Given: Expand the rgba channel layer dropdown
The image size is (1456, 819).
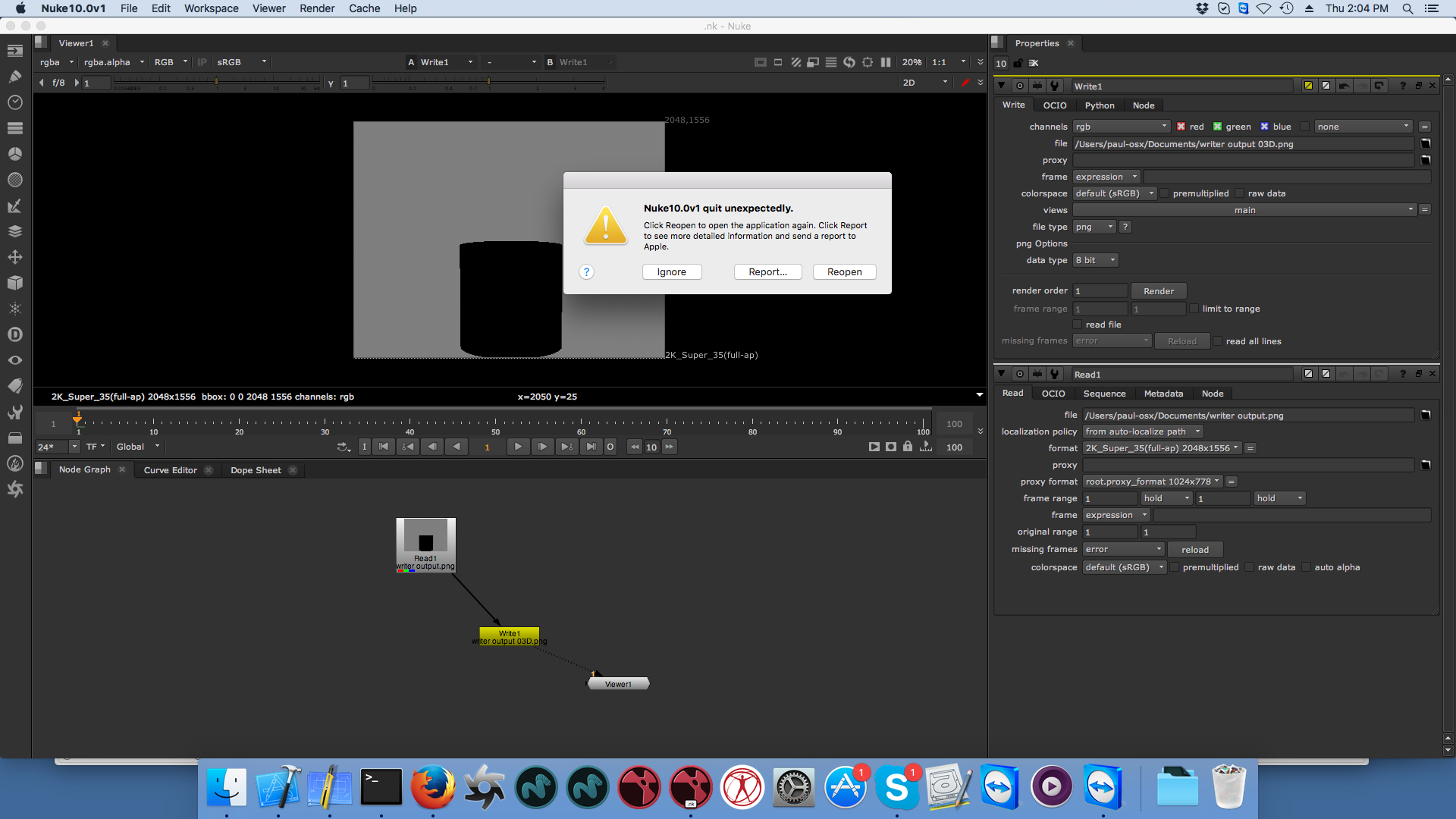Looking at the screenshot, I should point(58,62).
